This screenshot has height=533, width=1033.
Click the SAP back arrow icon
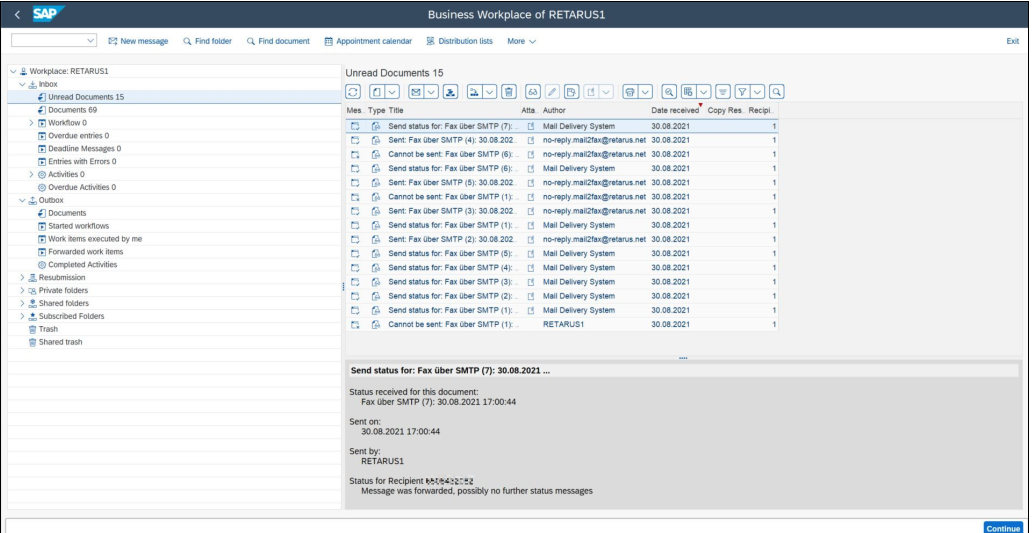pos(17,14)
